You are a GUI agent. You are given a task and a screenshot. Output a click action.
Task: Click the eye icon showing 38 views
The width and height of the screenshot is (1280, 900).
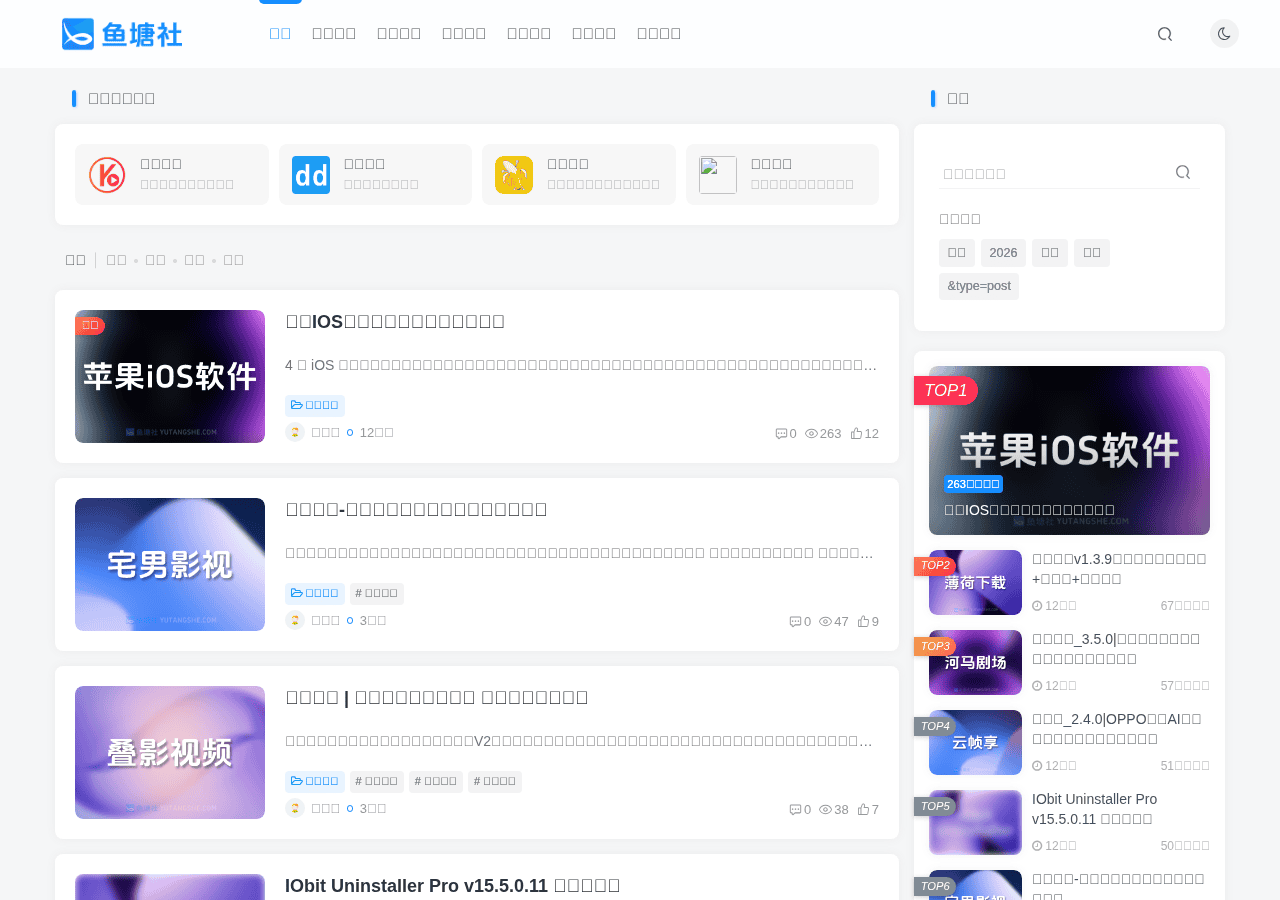click(825, 809)
